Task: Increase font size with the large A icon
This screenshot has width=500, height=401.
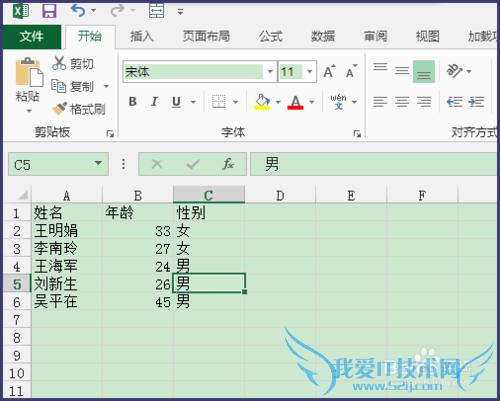Action: tap(329, 71)
